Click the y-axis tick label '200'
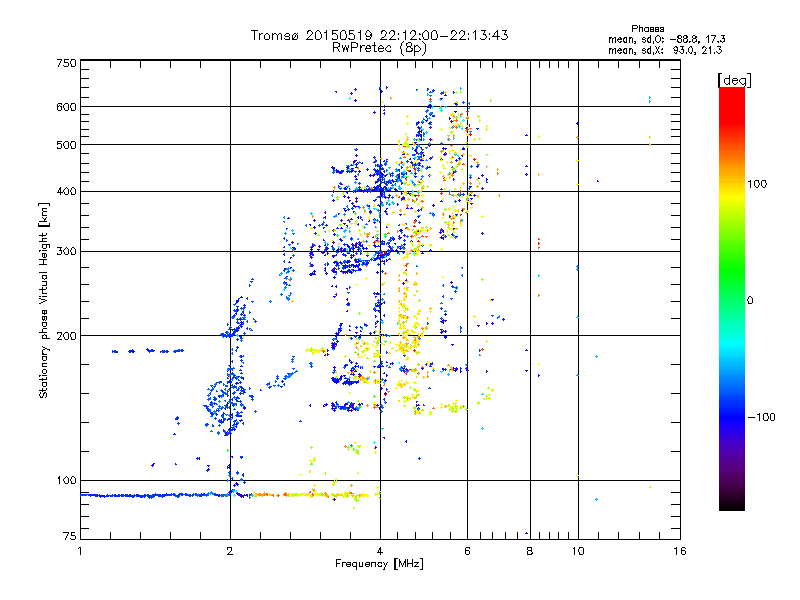Viewport: 800px width, 600px height. (66, 336)
